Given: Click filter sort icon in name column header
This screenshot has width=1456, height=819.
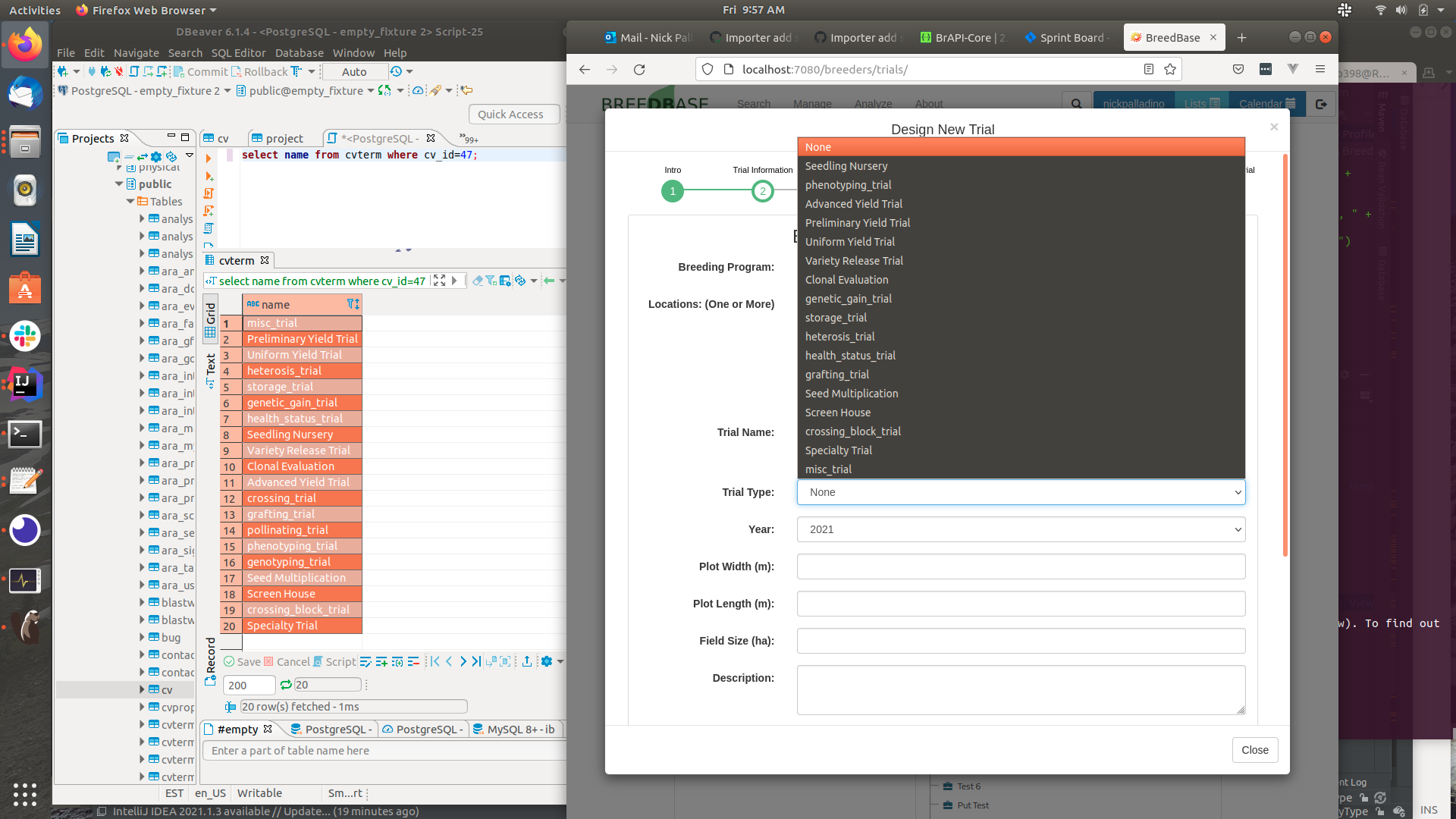Looking at the screenshot, I should click(x=353, y=304).
